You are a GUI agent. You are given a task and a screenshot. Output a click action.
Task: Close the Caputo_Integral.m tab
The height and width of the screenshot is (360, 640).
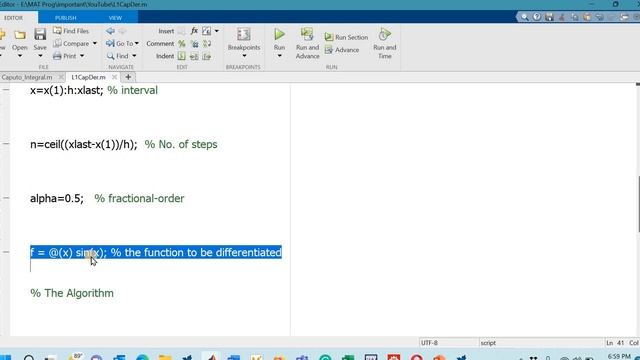pyautogui.click(x=61, y=77)
